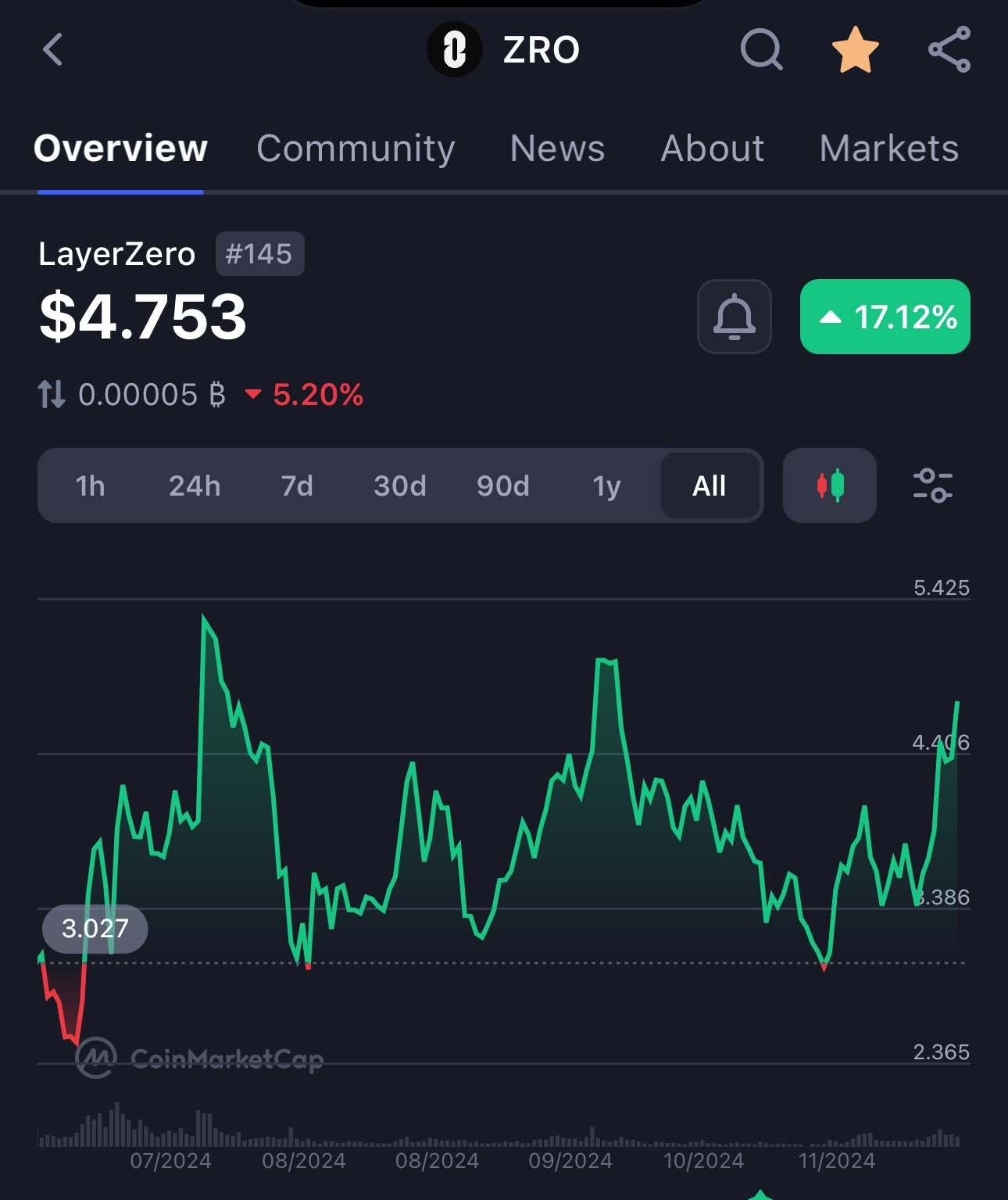
Task: Open the Overview tab
Action: coord(120,149)
